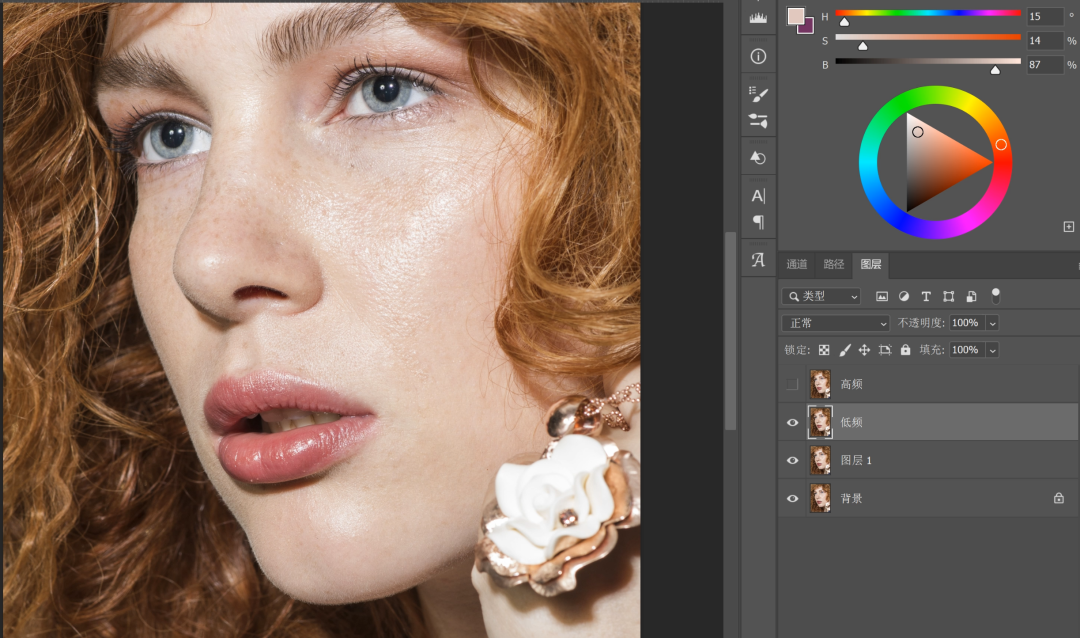Screen dimensions: 1080x638
Task: Click the 不透明度 label
Action: [921, 323]
